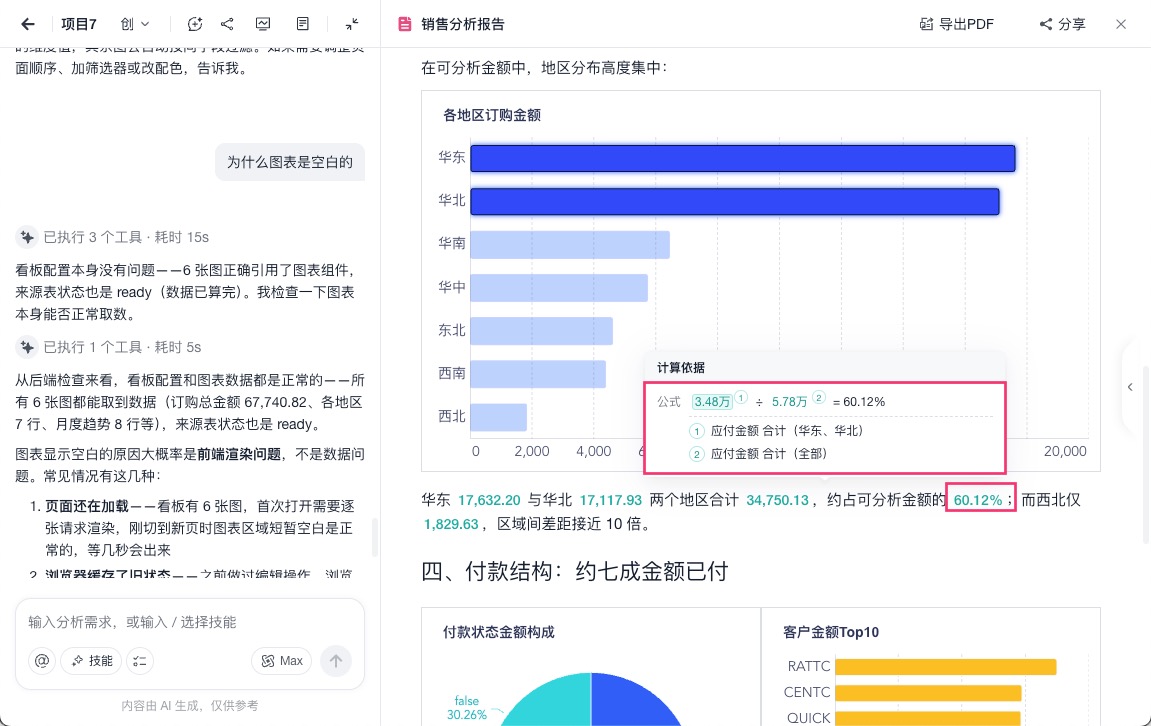Expand the first 已执行 3 个工具 step
Image resolution: width=1151 pixels, height=726 pixels.
[112, 237]
